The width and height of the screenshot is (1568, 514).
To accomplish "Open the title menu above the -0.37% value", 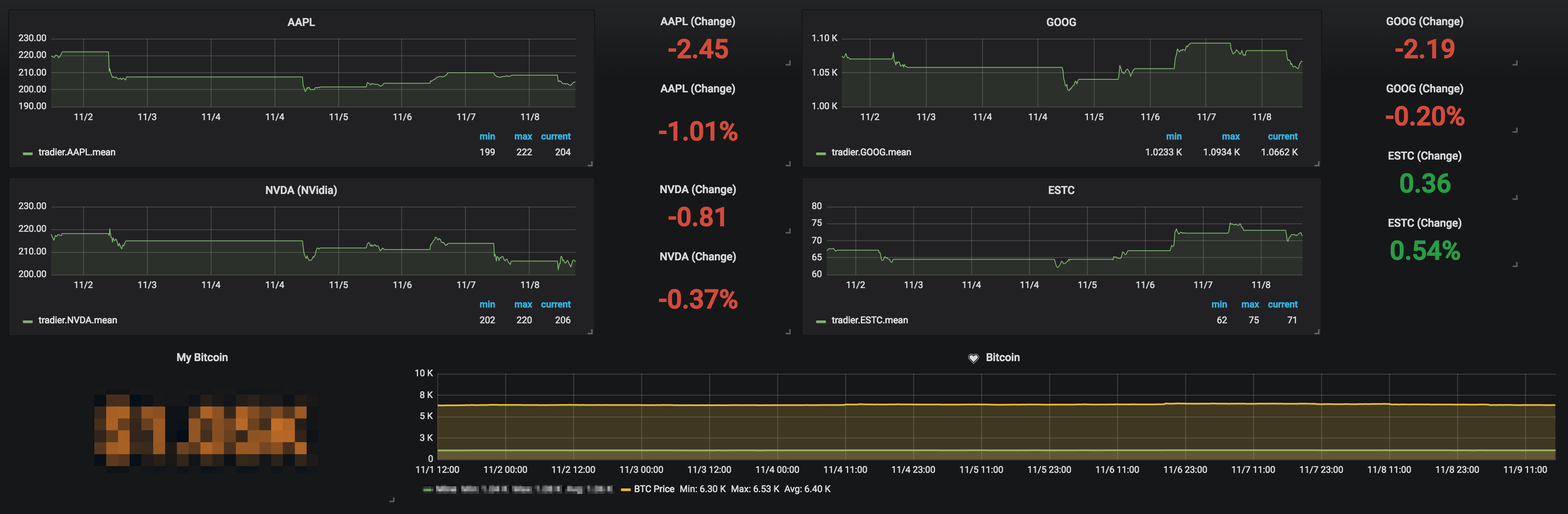I will point(698,257).
